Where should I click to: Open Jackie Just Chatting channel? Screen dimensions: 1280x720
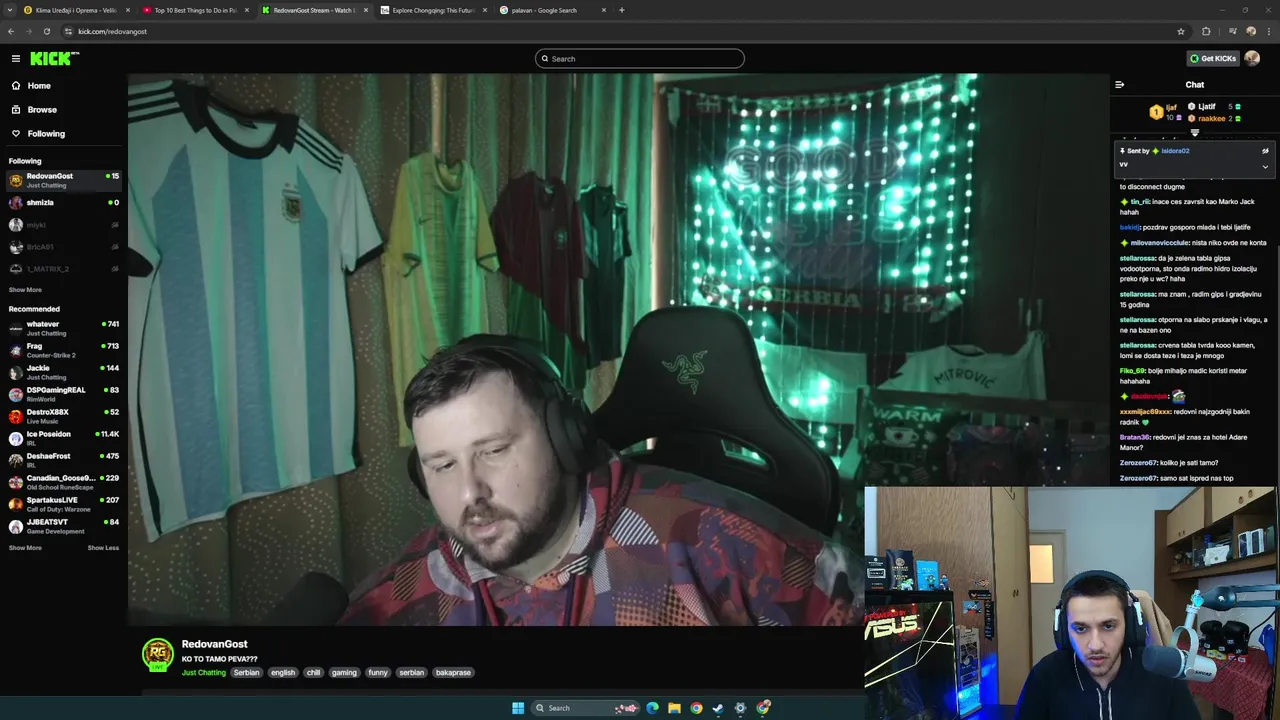[63, 372]
